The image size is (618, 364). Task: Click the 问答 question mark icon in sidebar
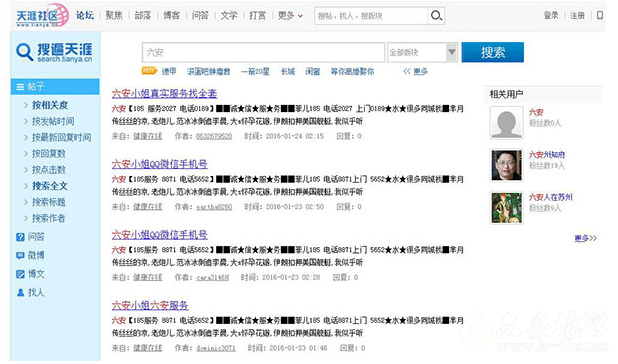click(x=20, y=237)
